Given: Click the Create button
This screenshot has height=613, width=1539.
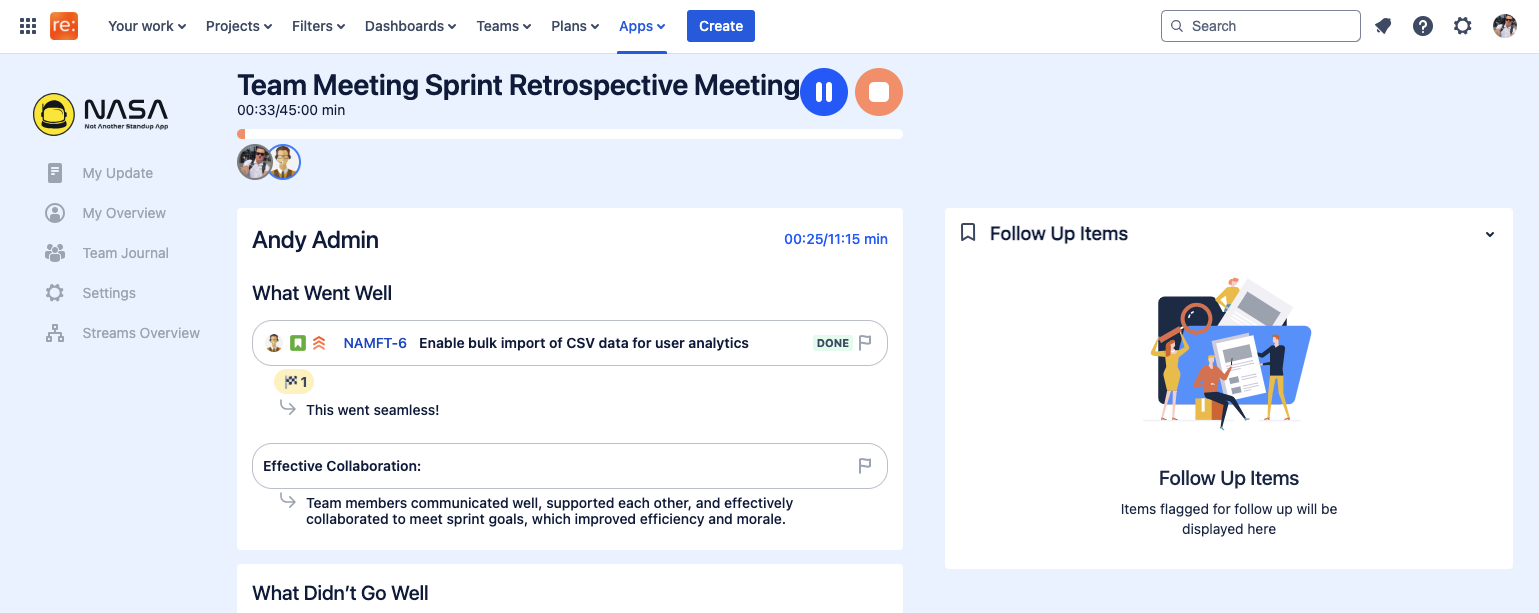Looking at the screenshot, I should pos(721,26).
